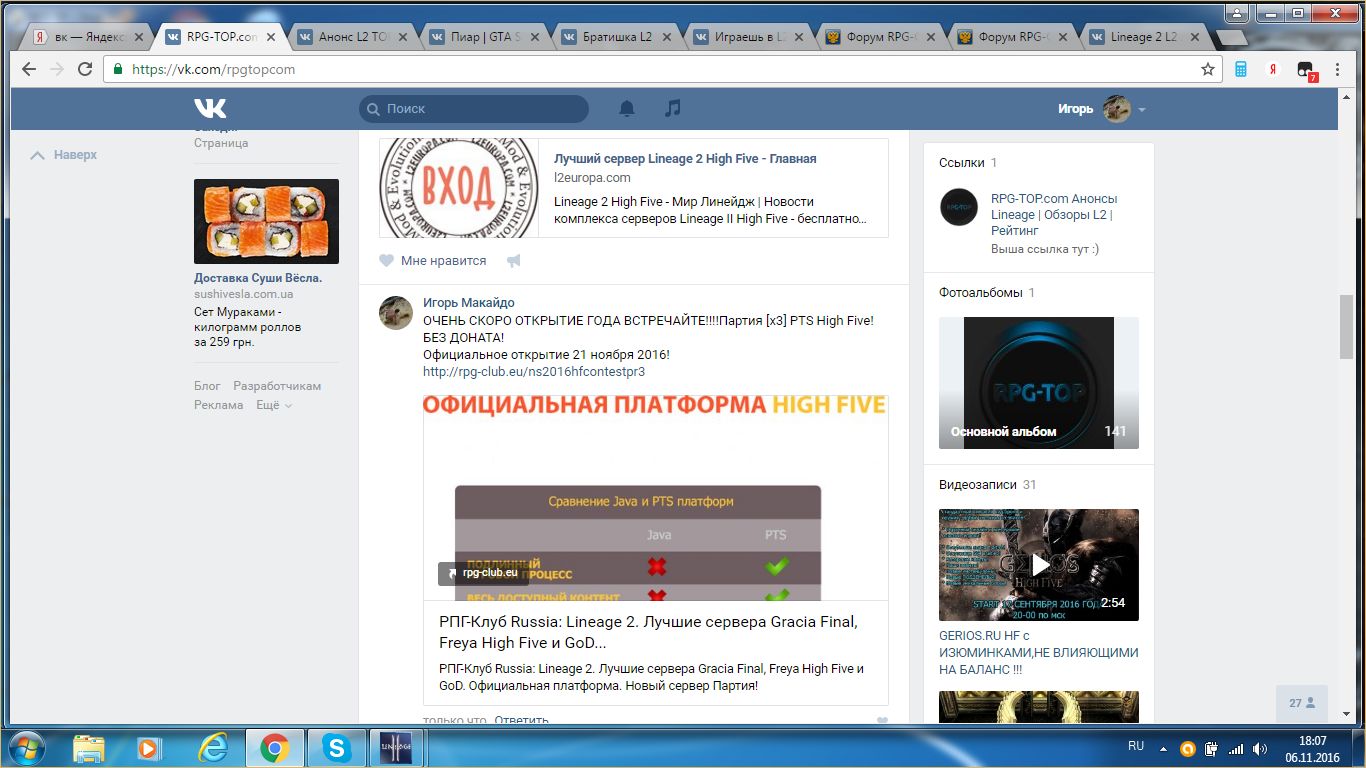1366x768 pixels.
Task: Click the browser back arrow
Action: pos(28,69)
